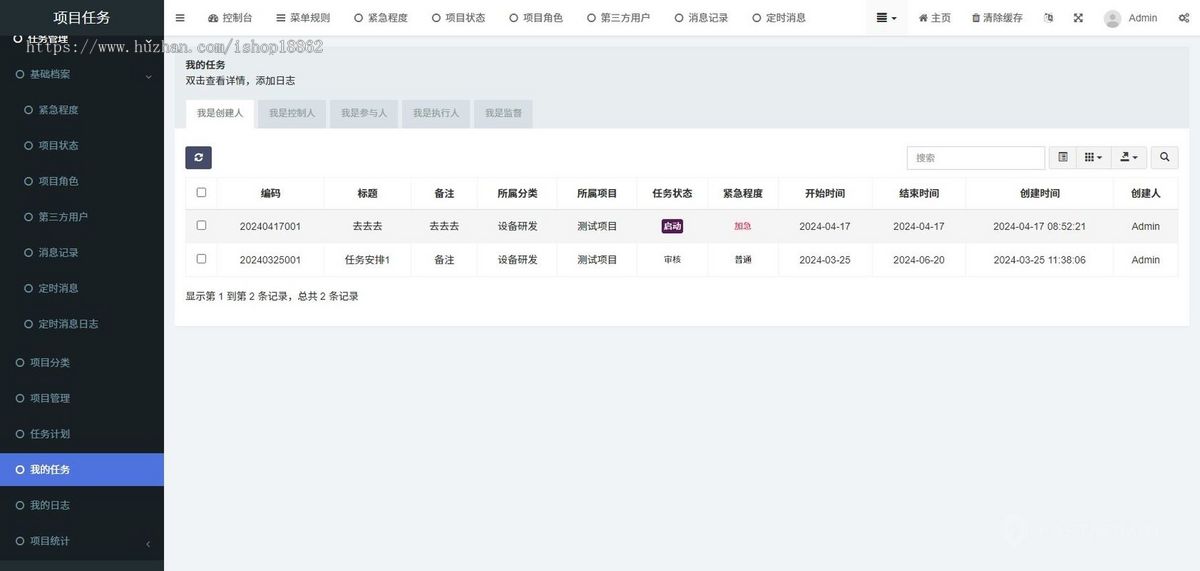Tick the select-all header checkbox
This screenshot has width=1200, height=571.
coord(201,192)
